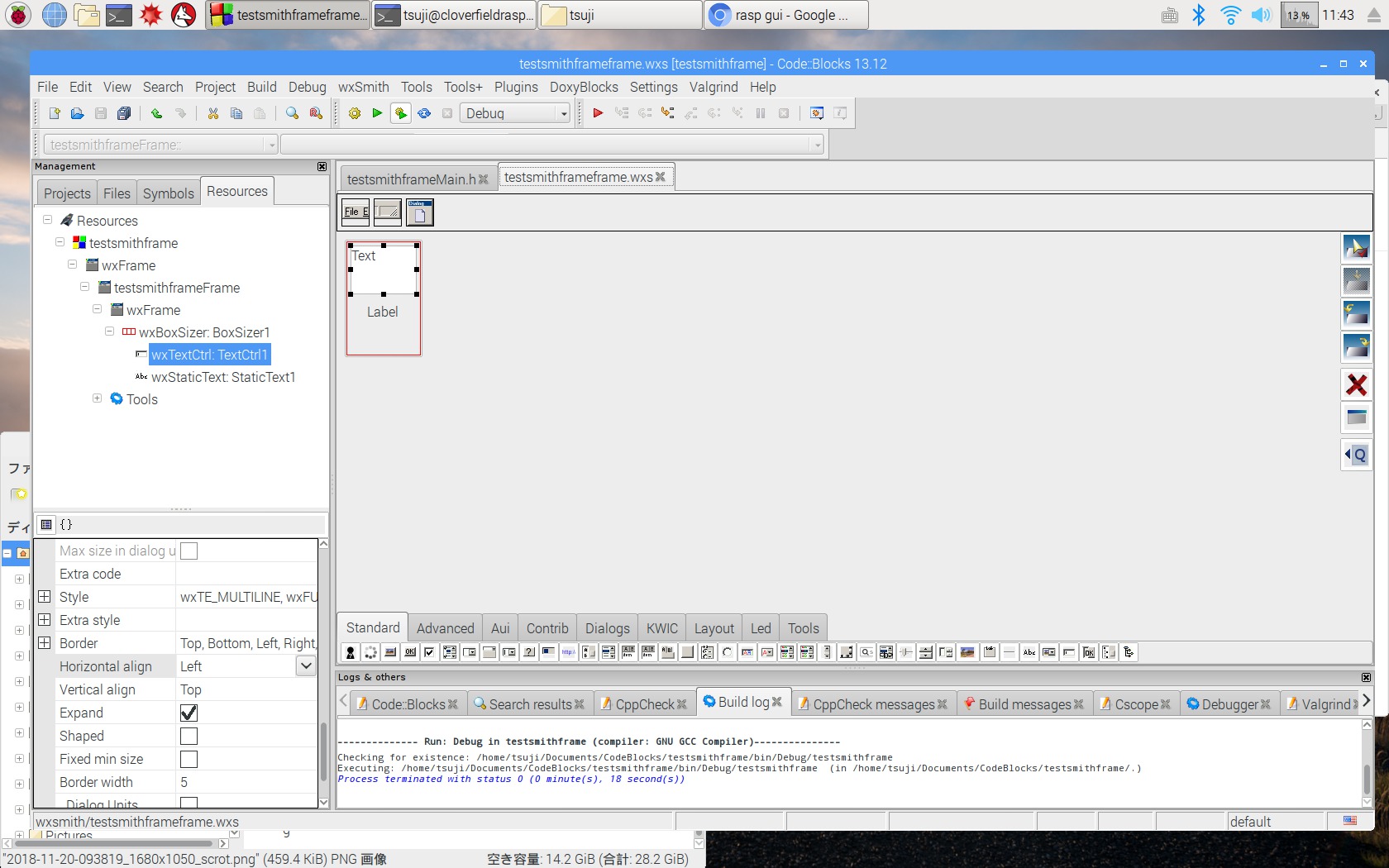Image resolution: width=1389 pixels, height=868 pixels.
Task: Click the Build gear icon
Action: click(355, 113)
